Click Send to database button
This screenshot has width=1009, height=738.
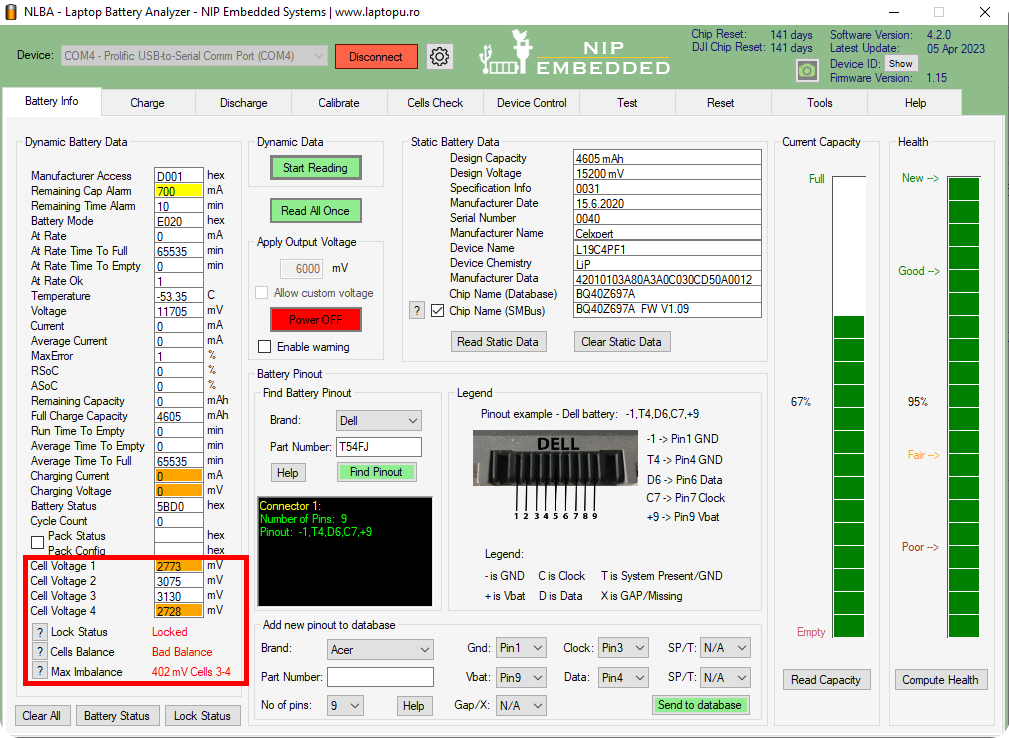coord(699,705)
